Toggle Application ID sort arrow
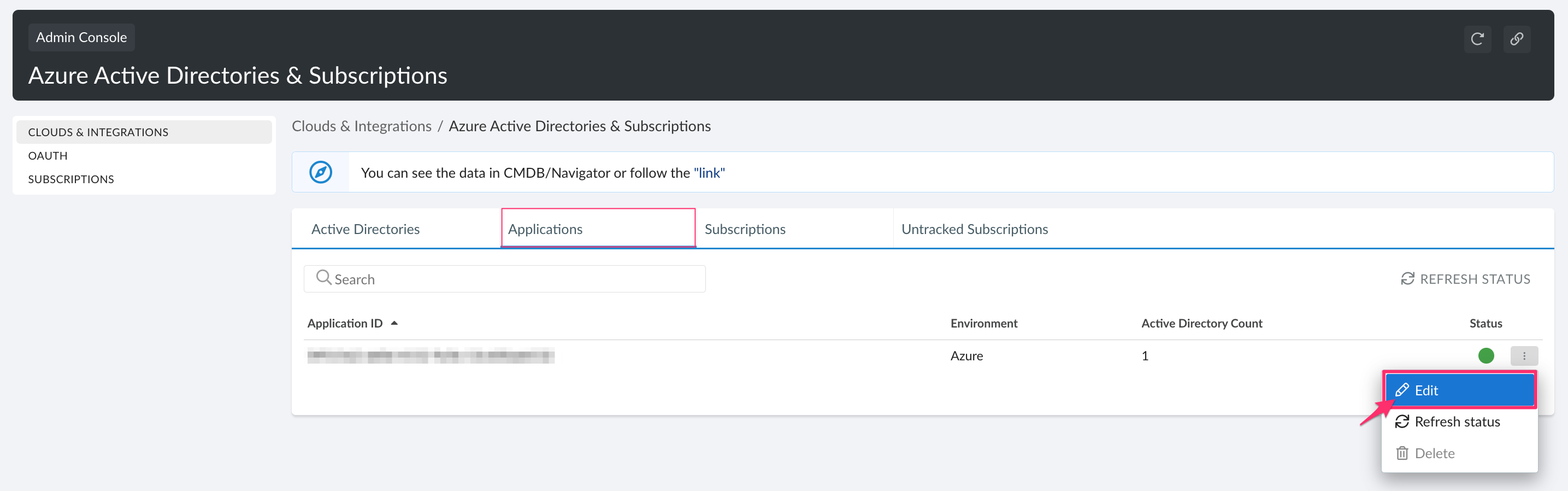Screen dimensions: 1568x491 (x=394, y=324)
